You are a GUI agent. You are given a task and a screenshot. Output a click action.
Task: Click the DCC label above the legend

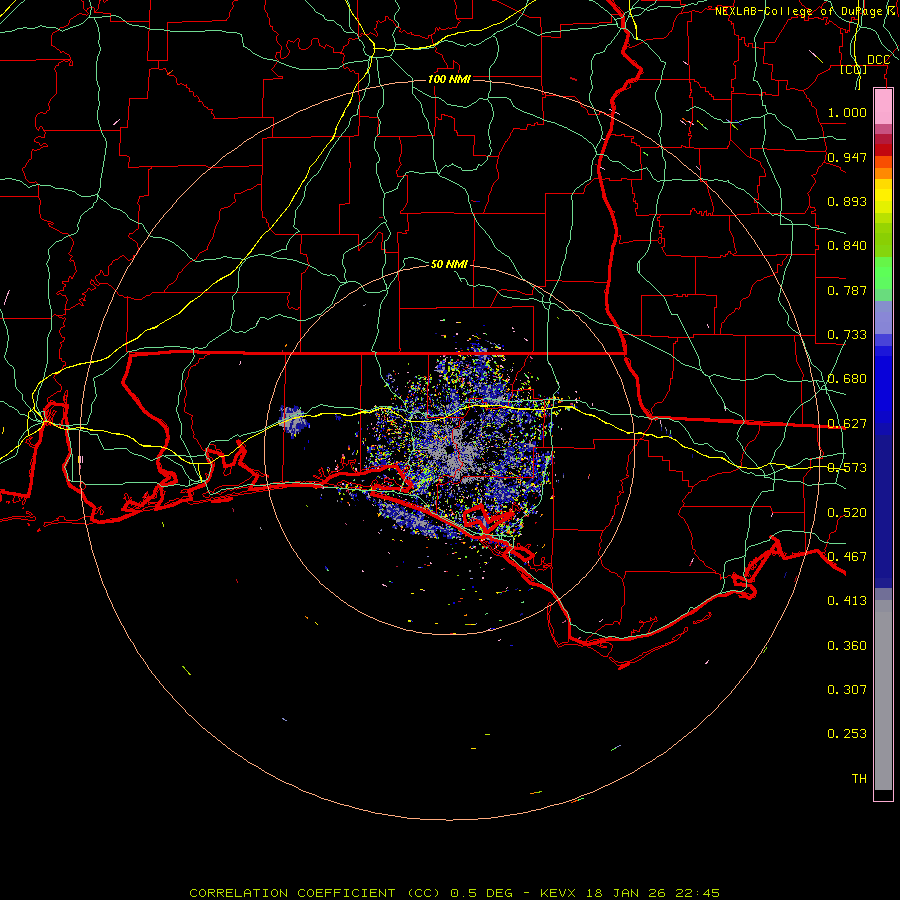tap(878, 60)
